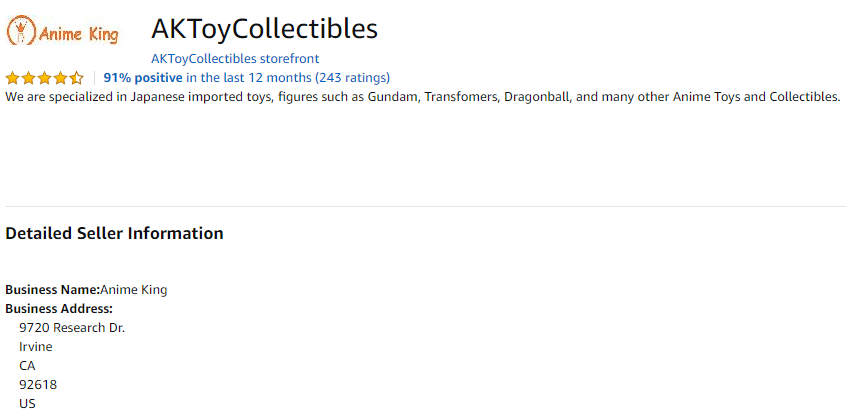Click the seller description about Japanese toys

[x=423, y=97]
